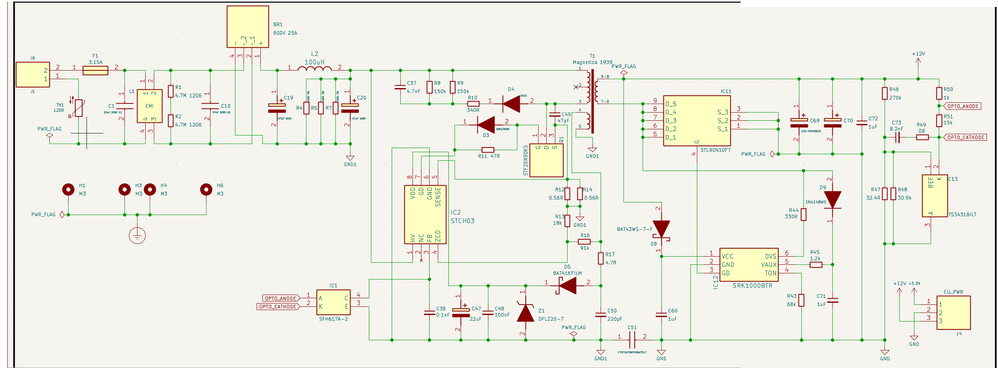Select resistor R45 1.2k
The image size is (998, 368).
point(815,264)
